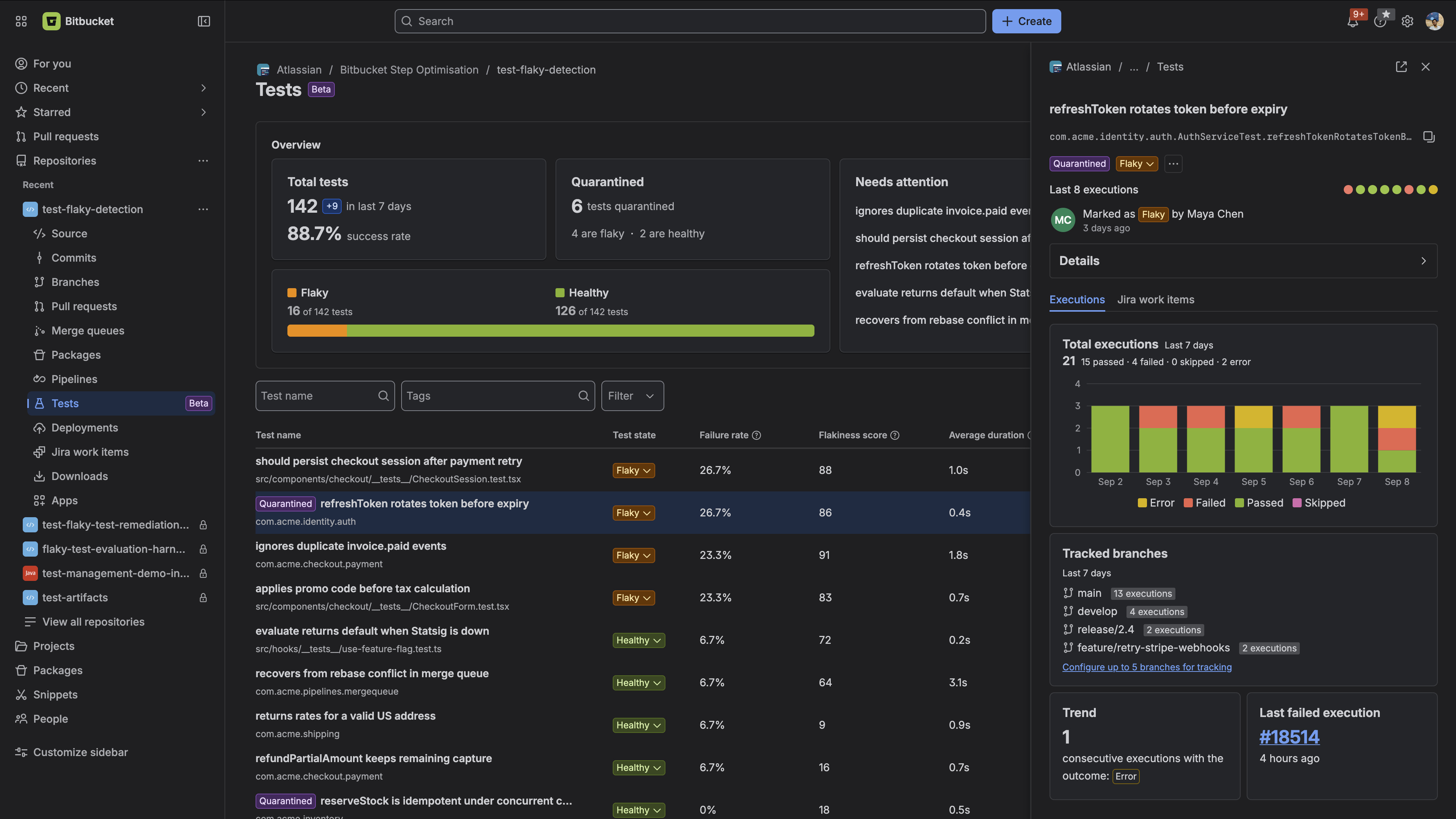
Task: Click the Test name search magnifier icon
Action: [x=383, y=395]
